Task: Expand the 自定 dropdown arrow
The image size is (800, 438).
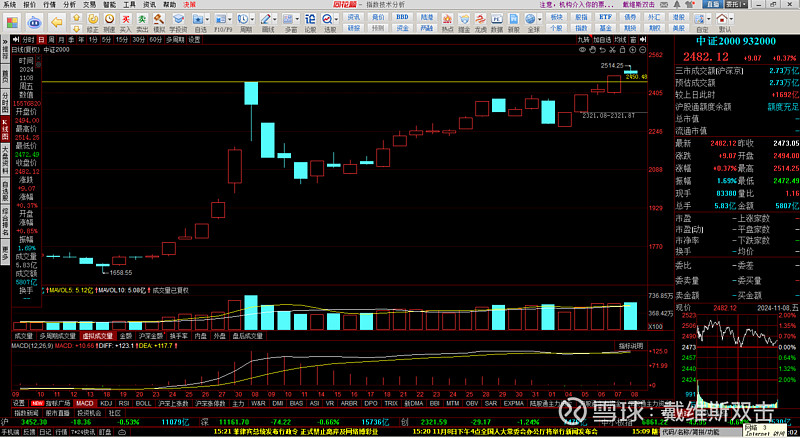Action: [x=709, y=19]
